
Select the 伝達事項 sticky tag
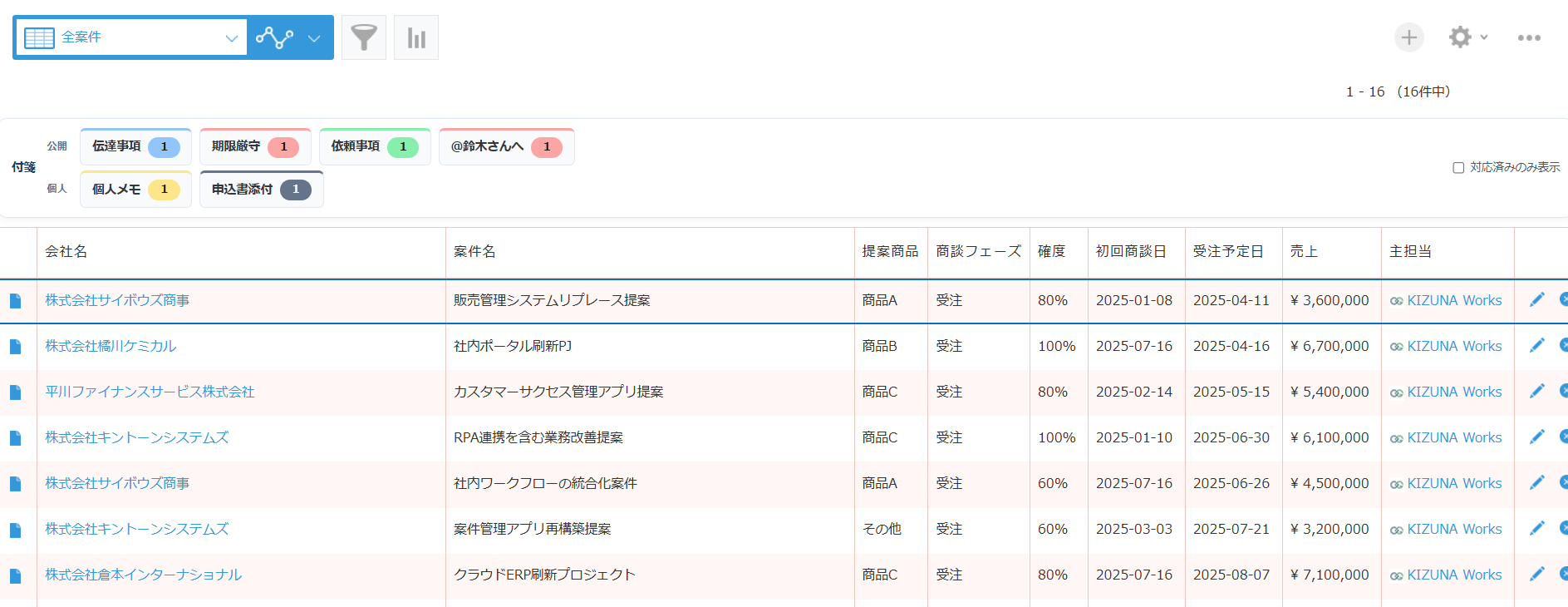pyautogui.click(x=136, y=146)
